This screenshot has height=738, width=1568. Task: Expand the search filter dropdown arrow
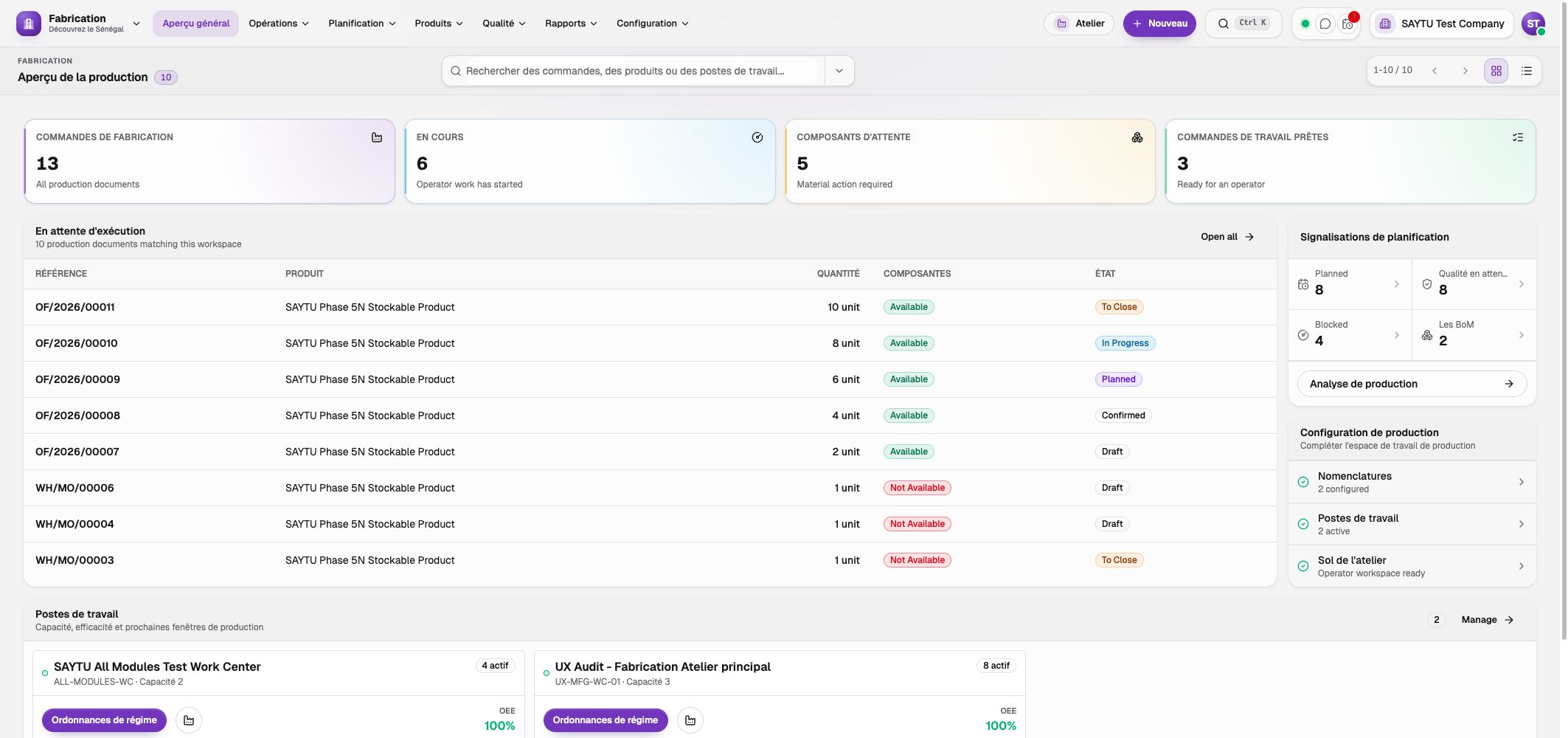[x=839, y=71]
